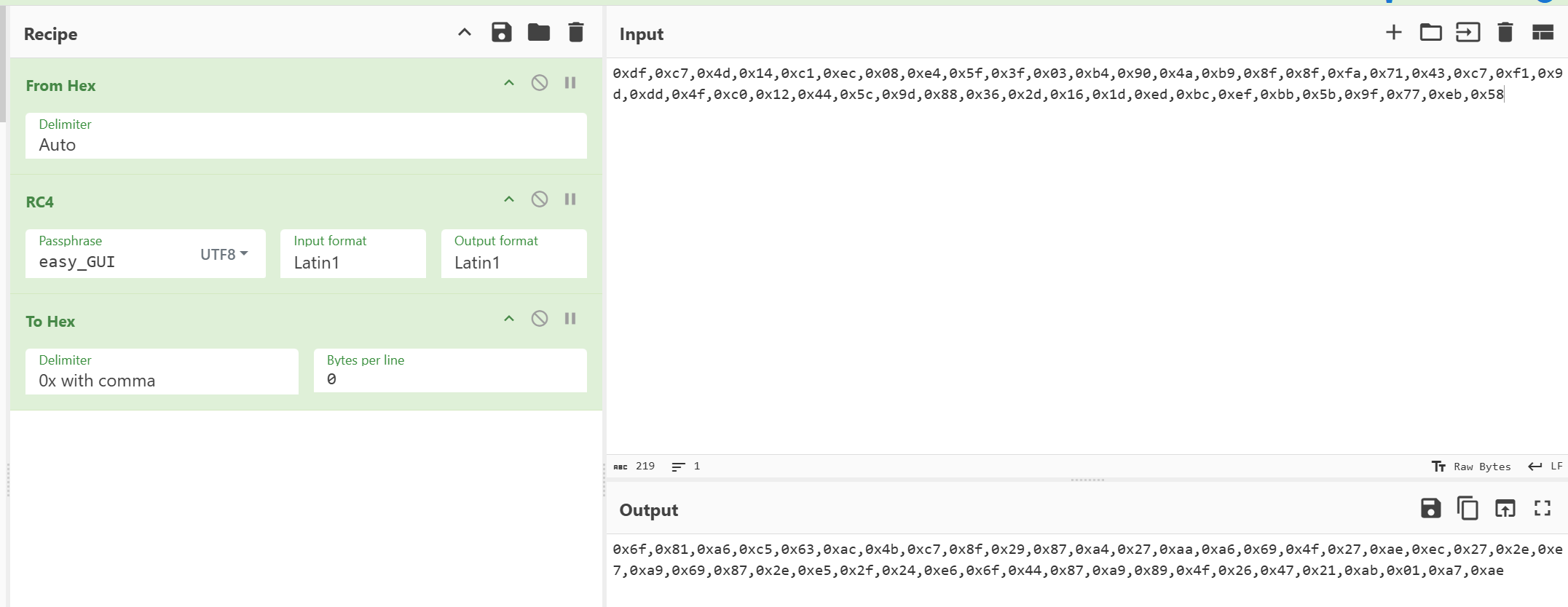Maximise the output pane
Image resolution: width=1568 pixels, height=607 pixels.
[1543, 508]
